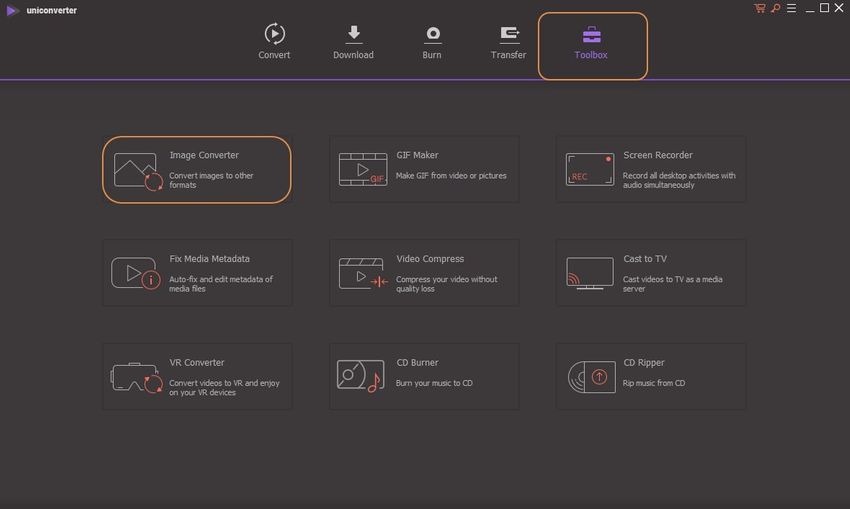Select the Fix Media Metadata icon

pyautogui.click(x=136, y=273)
